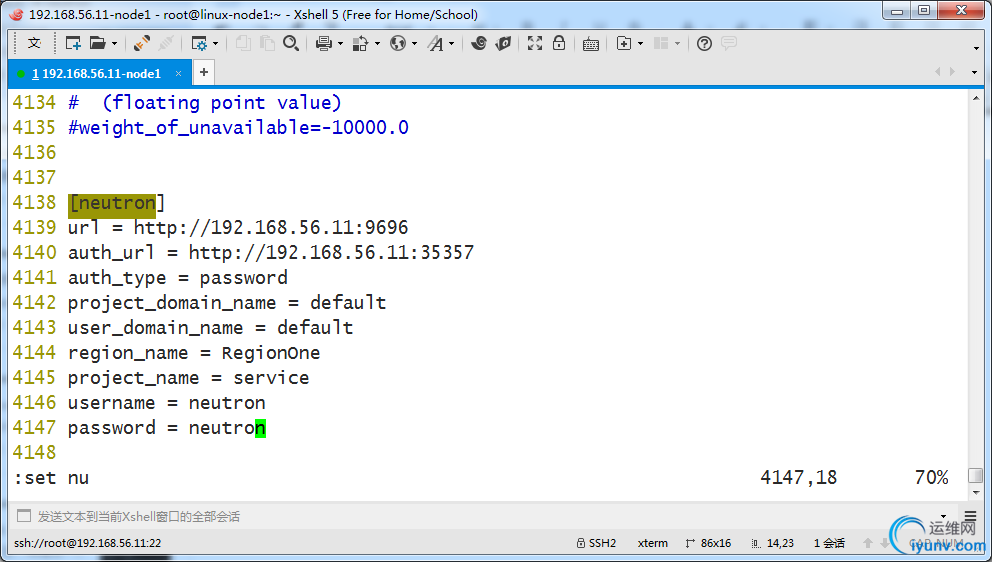This screenshot has height=562, width=992.
Task: Click the Disconnect plug icon
Action: pyautogui.click(x=166, y=43)
